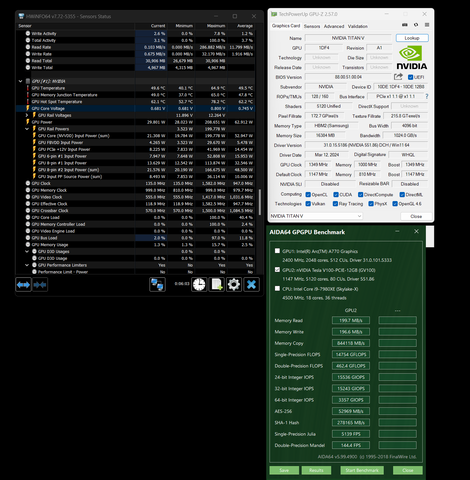Click lightning icon of GPU FBVDD Input Power
The width and height of the screenshot is (470, 480).
tap(34, 142)
